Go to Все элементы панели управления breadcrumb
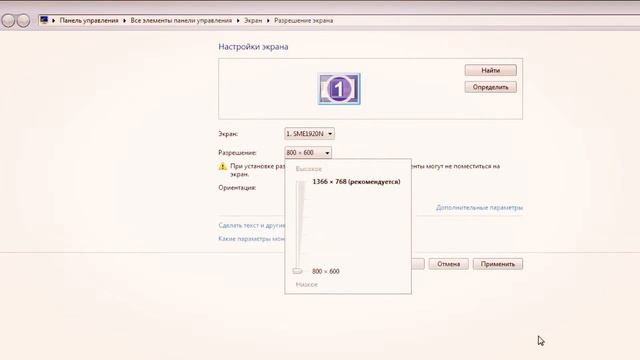 tap(181, 20)
